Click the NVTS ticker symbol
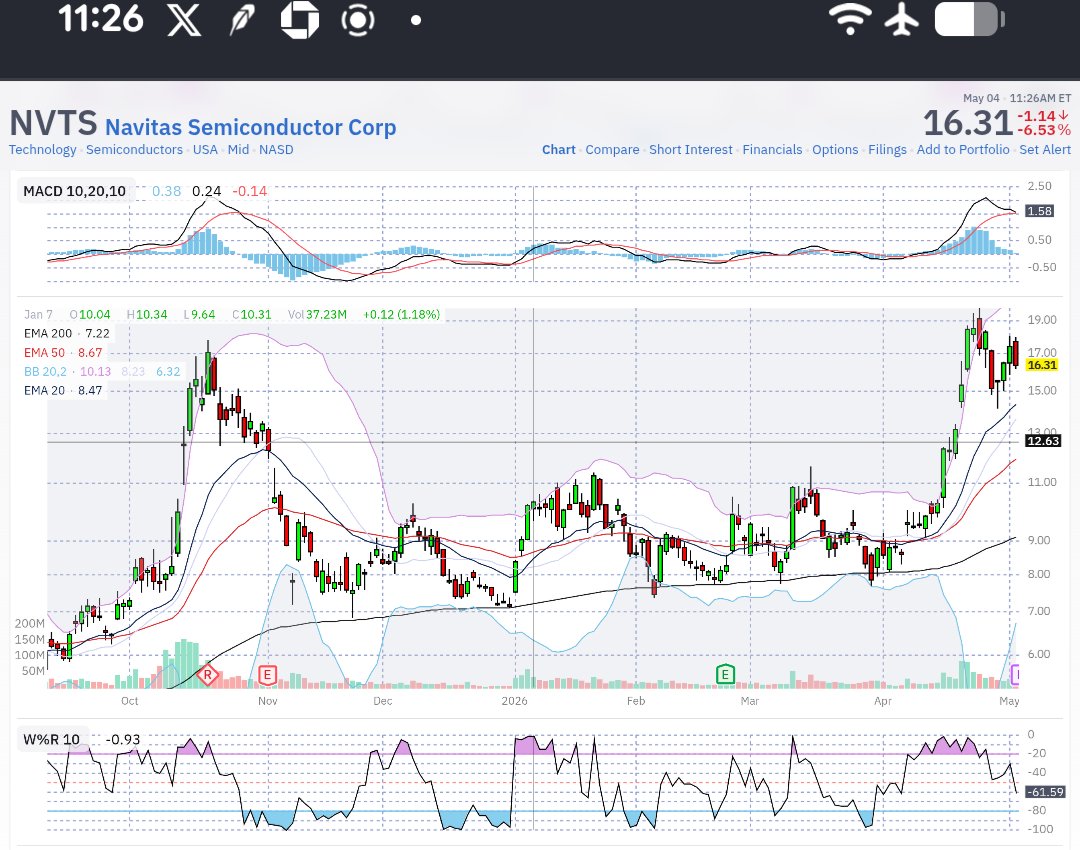 point(53,124)
